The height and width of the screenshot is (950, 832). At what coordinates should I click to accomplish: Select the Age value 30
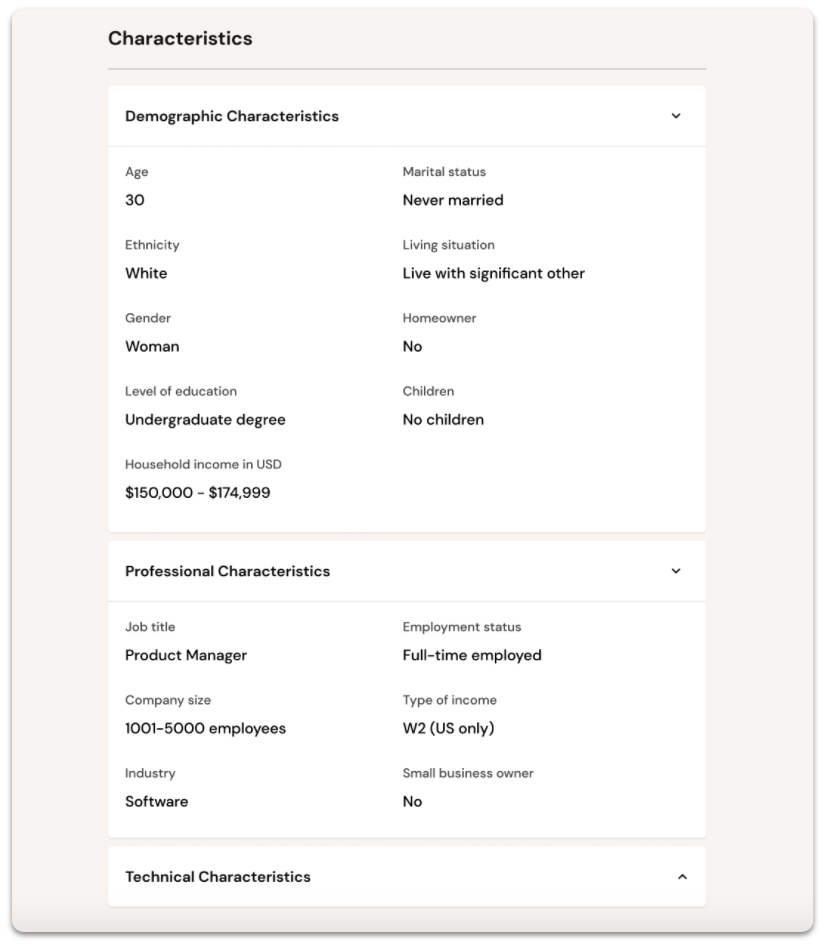135,200
